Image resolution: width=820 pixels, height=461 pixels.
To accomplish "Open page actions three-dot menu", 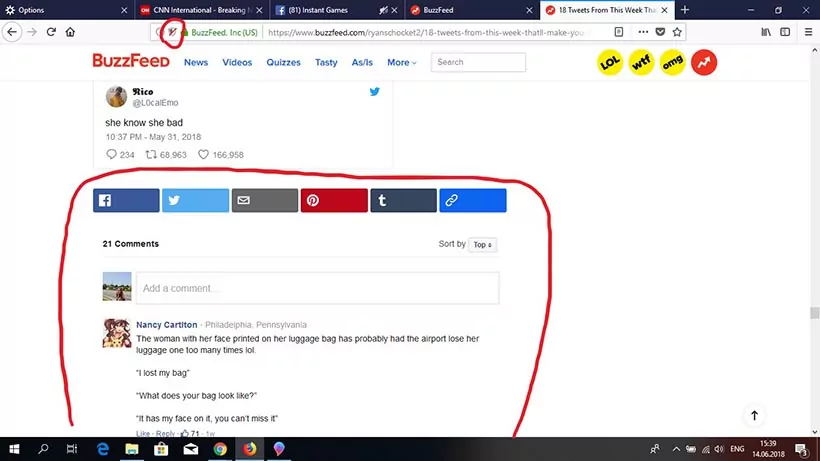I will point(643,32).
